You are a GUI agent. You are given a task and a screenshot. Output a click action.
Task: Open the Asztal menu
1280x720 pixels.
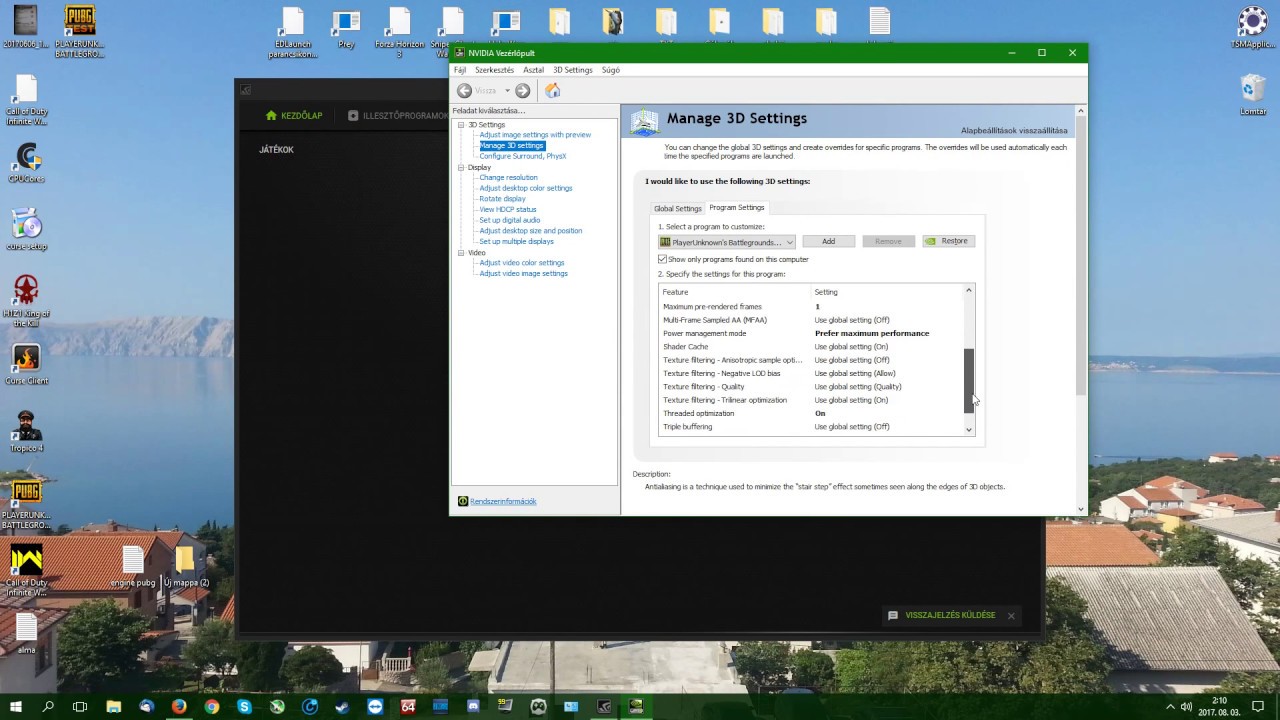coord(533,70)
